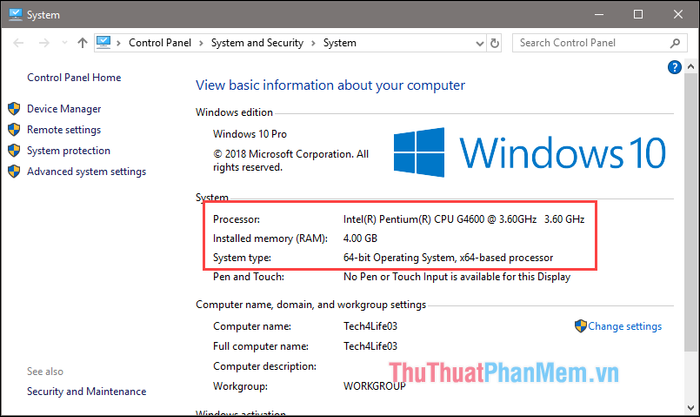This screenshot has height=417, width=700.
Task: Select System and Security breadcrumb
Action: pos(257,43)
